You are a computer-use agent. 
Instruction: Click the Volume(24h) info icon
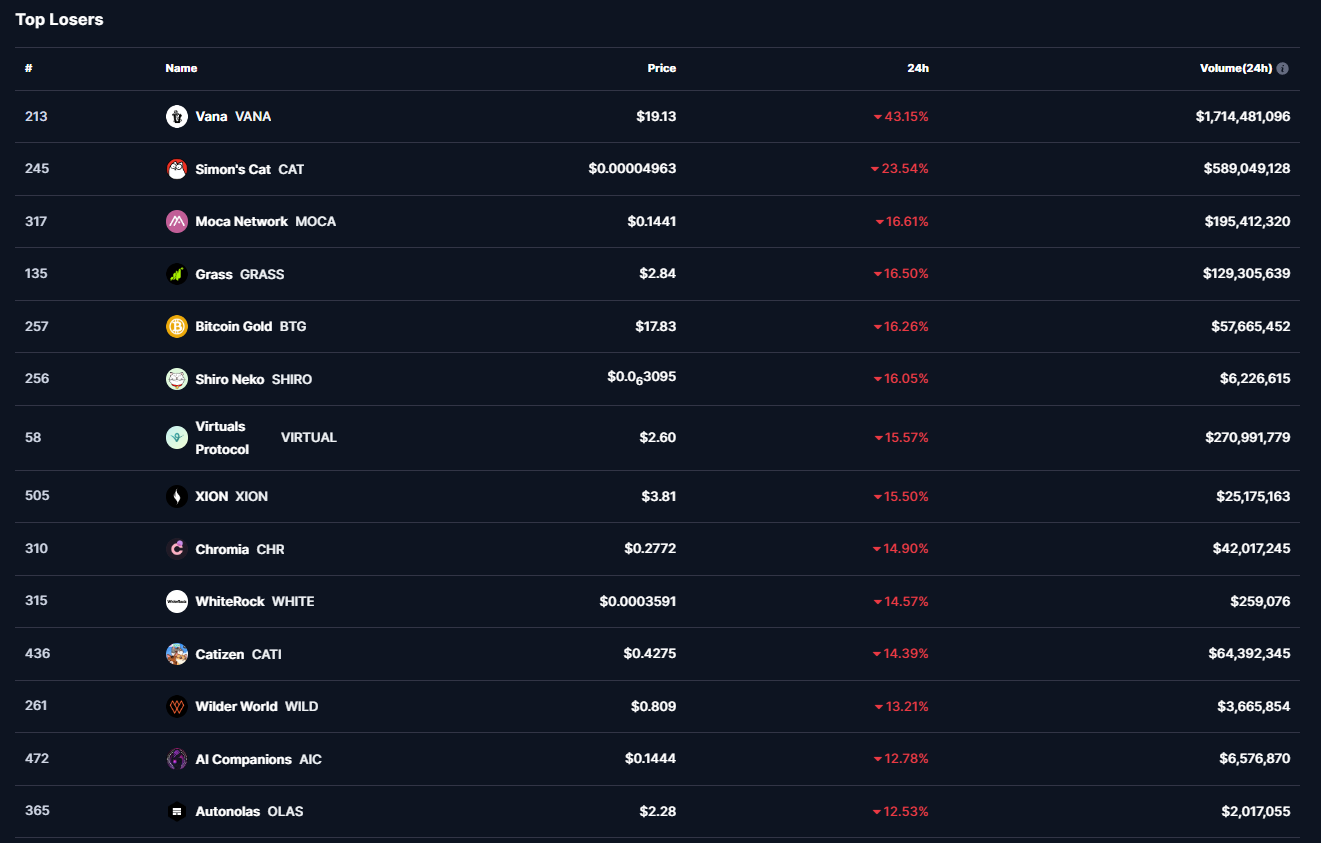point(1282,69)
